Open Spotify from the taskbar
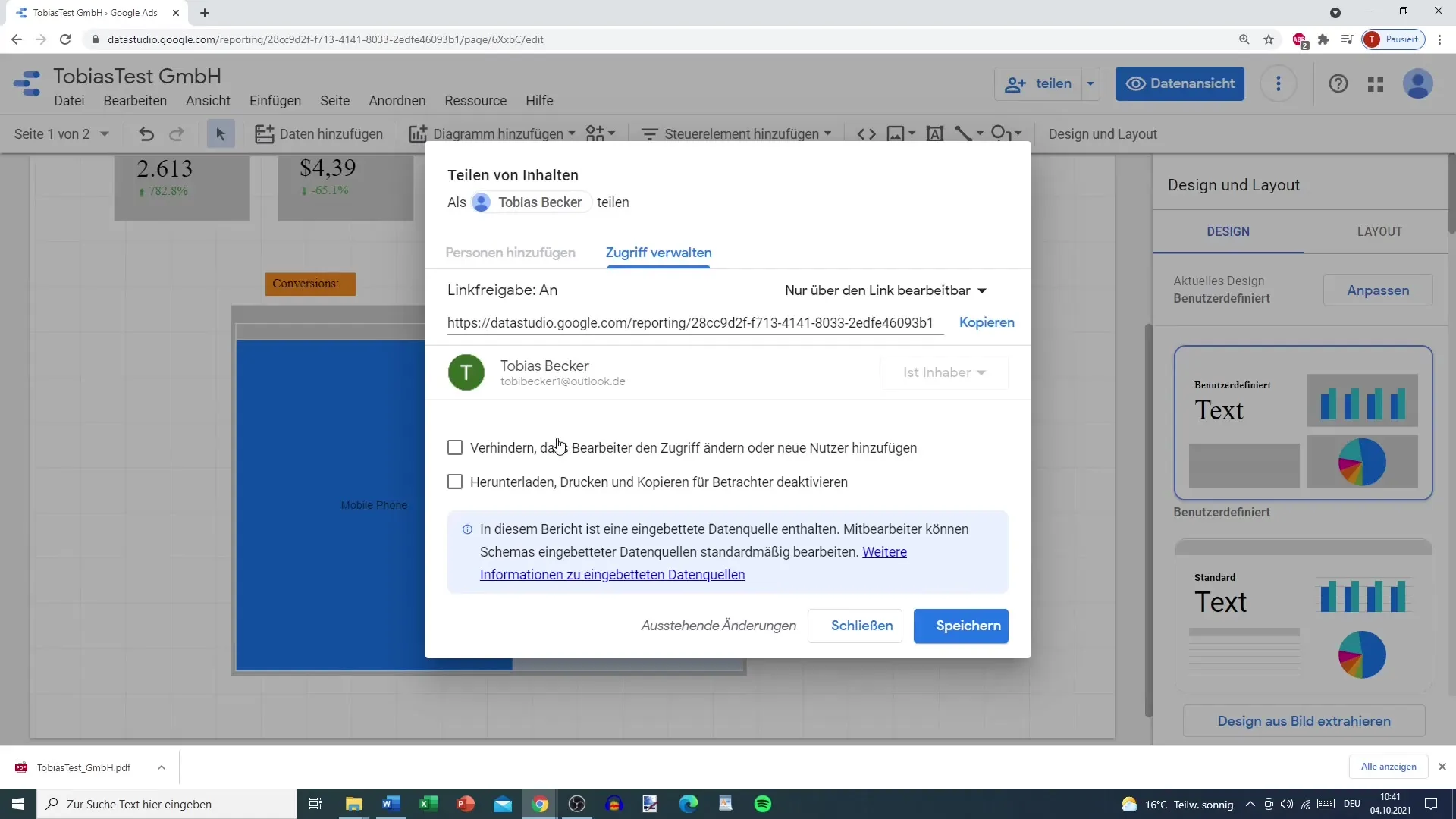The height and width of the screenshot is (819, 1456). (763, 804)
